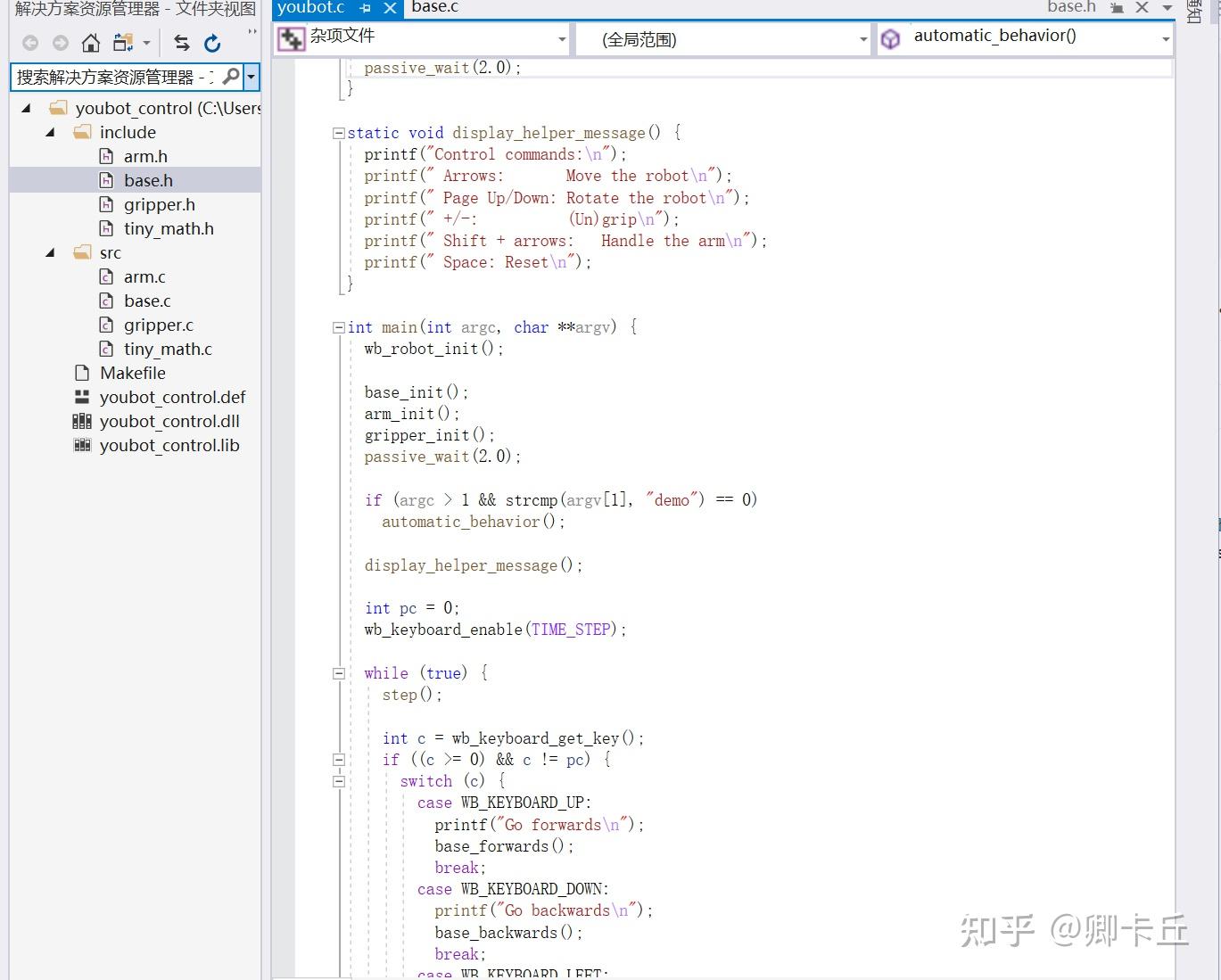This screenshot has height=980, width=1221.
Task: Collapse the main function using its fold toggle
Action: (x=339, y=326)
